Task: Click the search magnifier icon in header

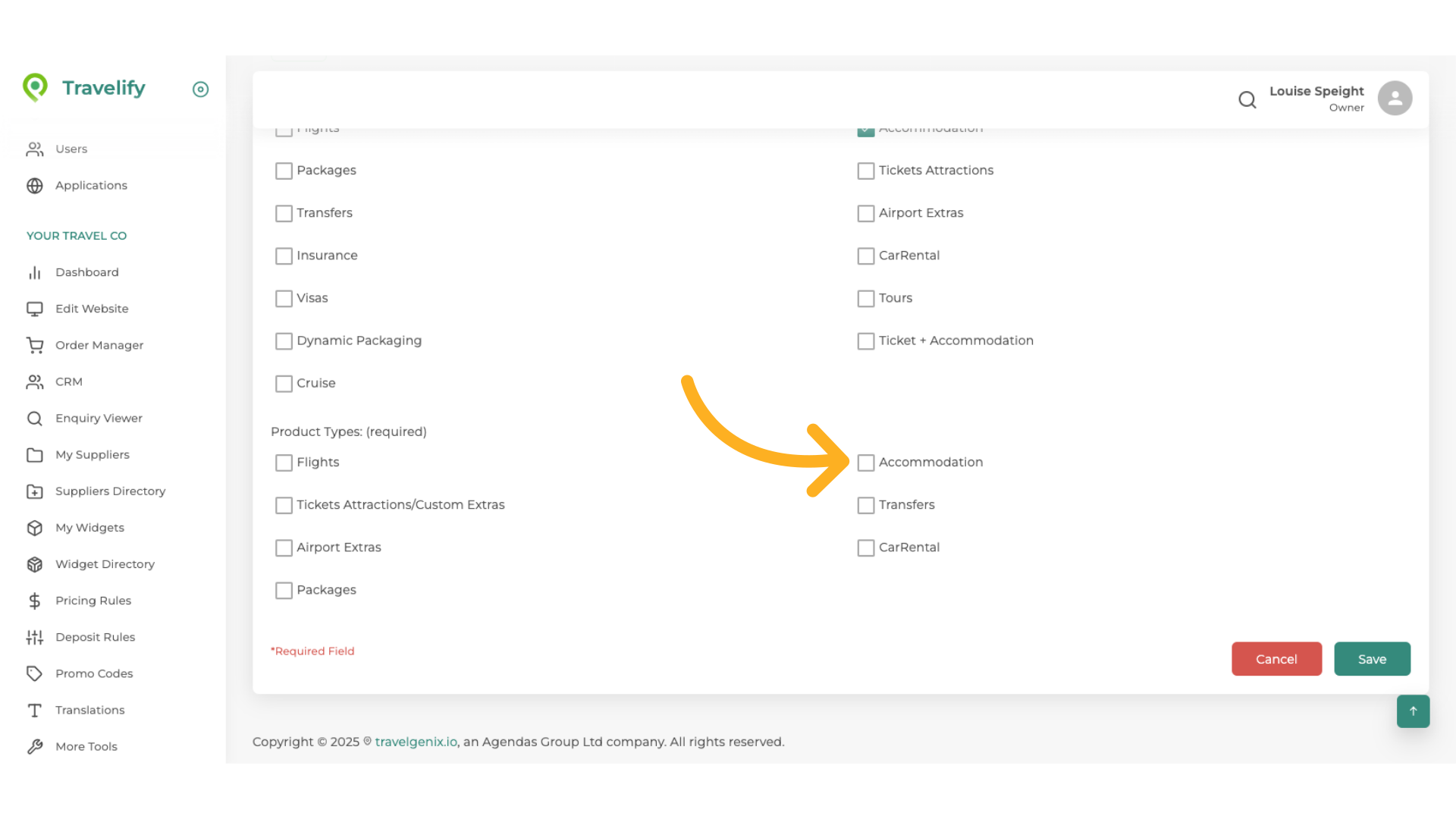Action: 1247,99
